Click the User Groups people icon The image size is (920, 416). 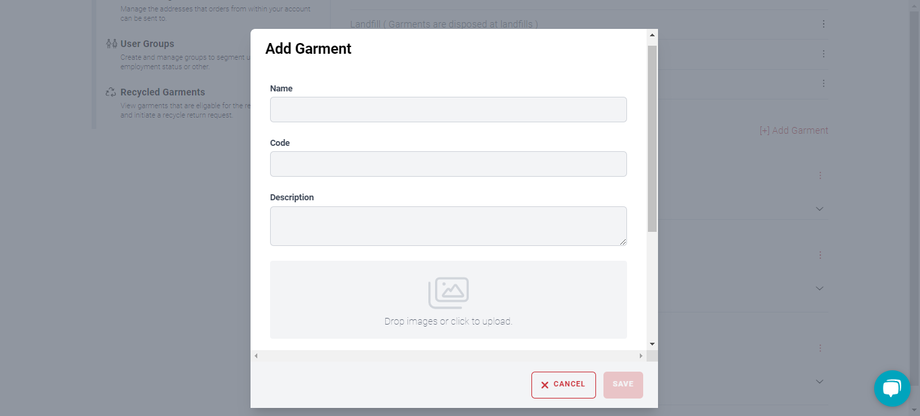click(x=111, y=44)
